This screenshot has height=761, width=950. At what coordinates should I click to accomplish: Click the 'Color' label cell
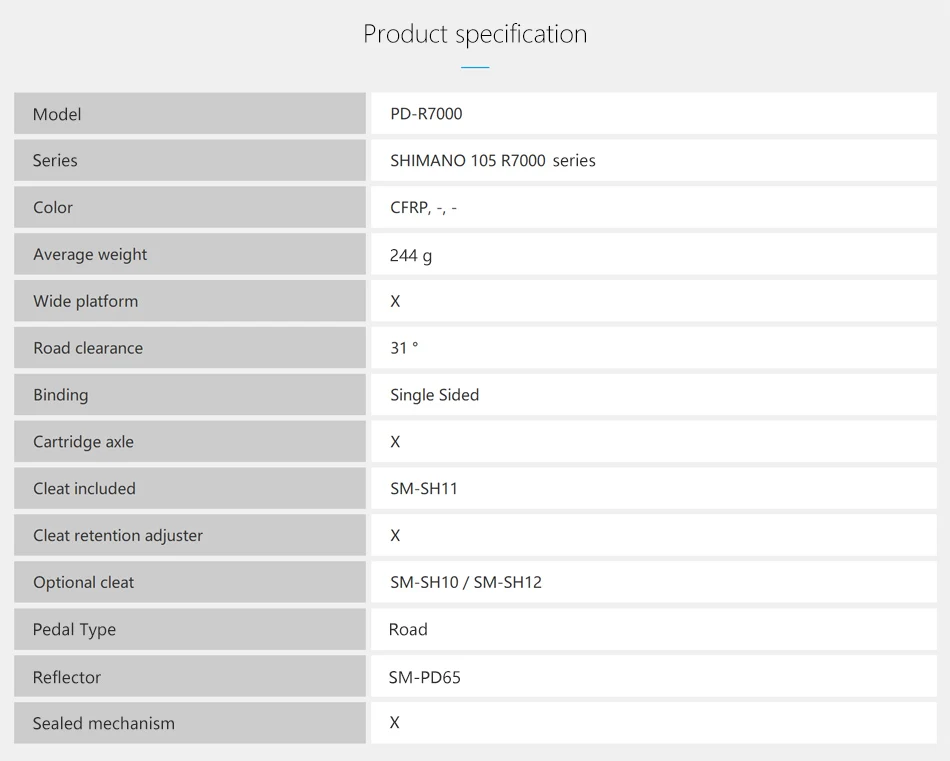pyautogui.click(x=190, y=207)
